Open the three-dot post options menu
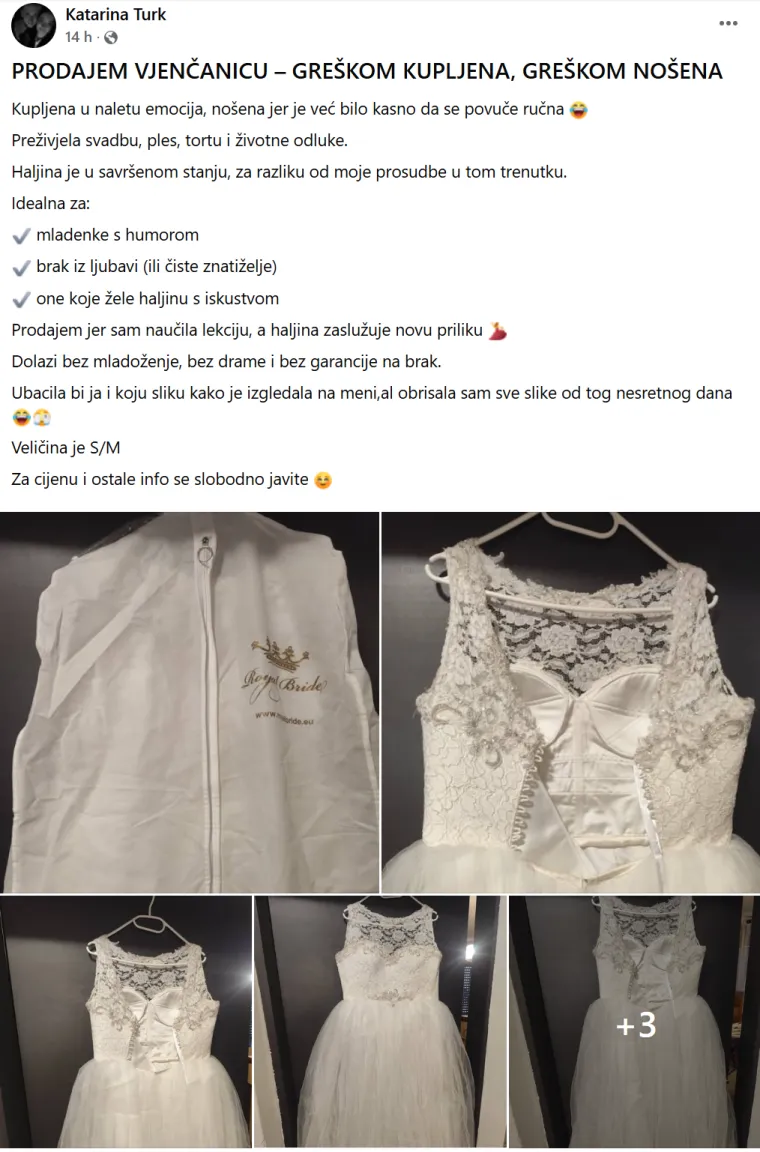 click(728, 24)
